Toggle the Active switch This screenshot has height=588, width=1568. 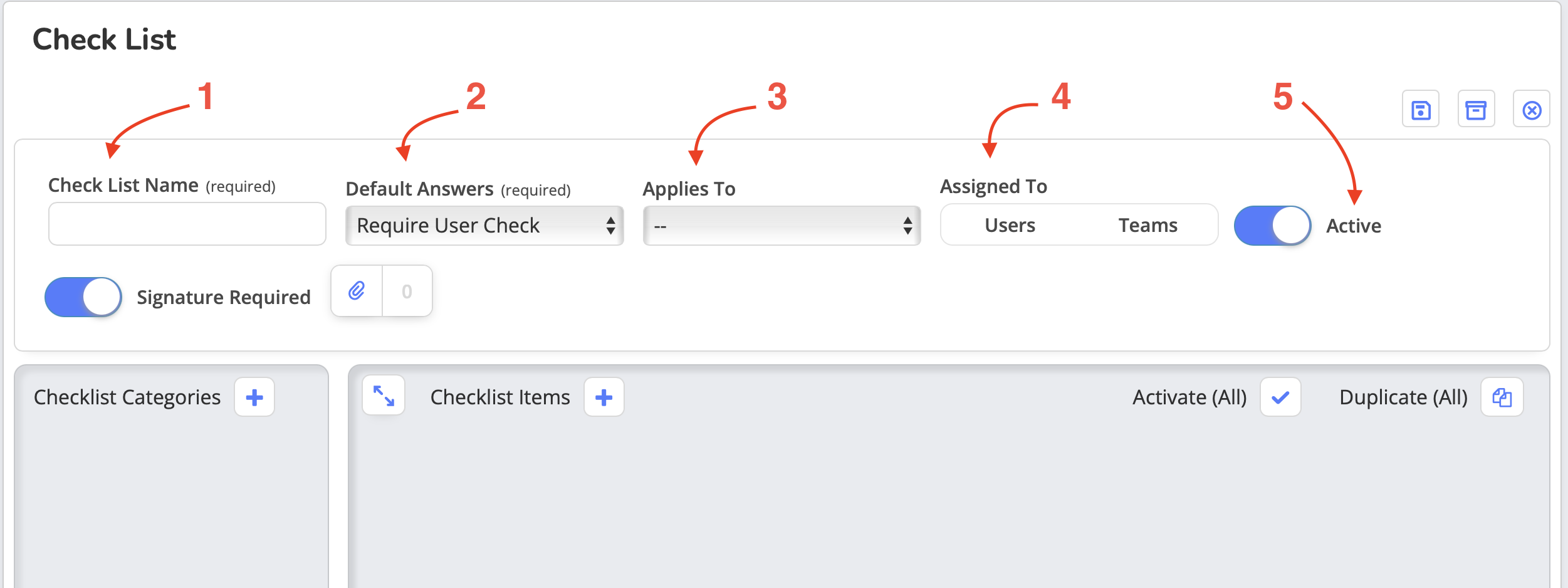[1272, 226]
